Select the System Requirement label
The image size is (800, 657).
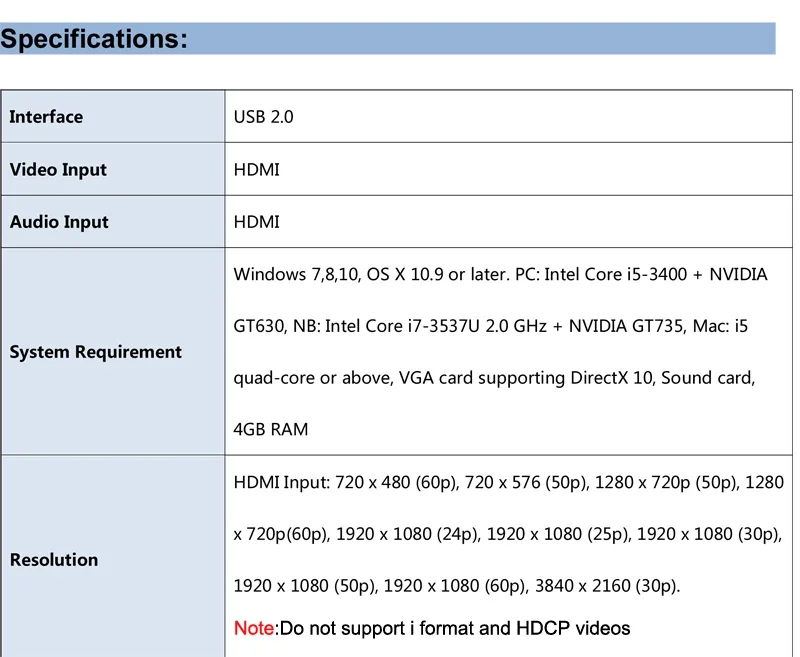point(95,352)
